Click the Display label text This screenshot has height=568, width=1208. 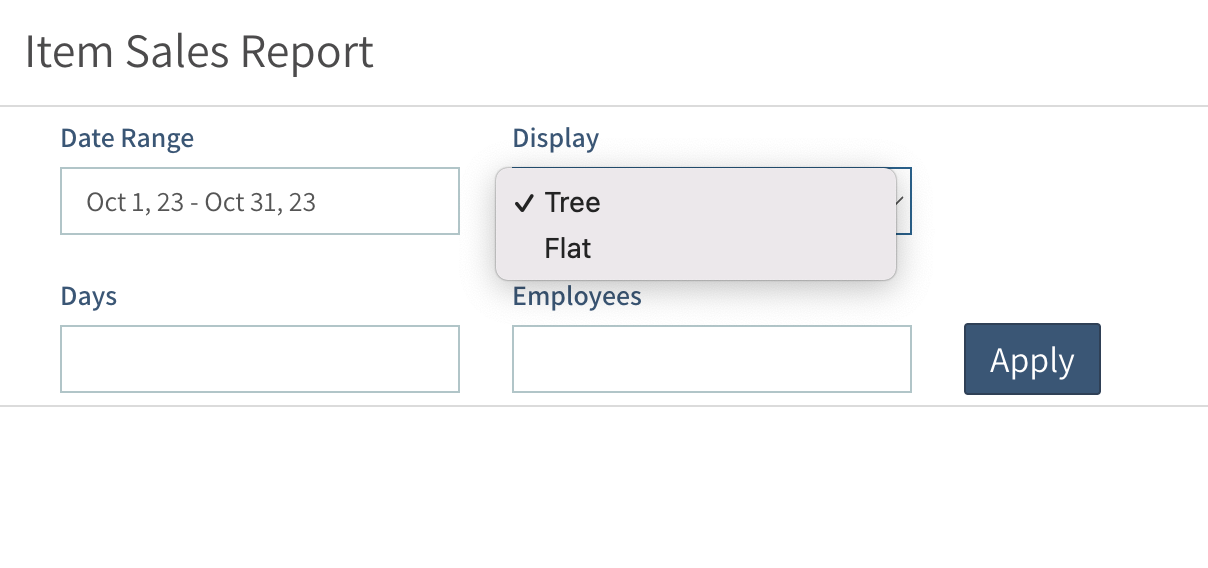pos(555,138)
